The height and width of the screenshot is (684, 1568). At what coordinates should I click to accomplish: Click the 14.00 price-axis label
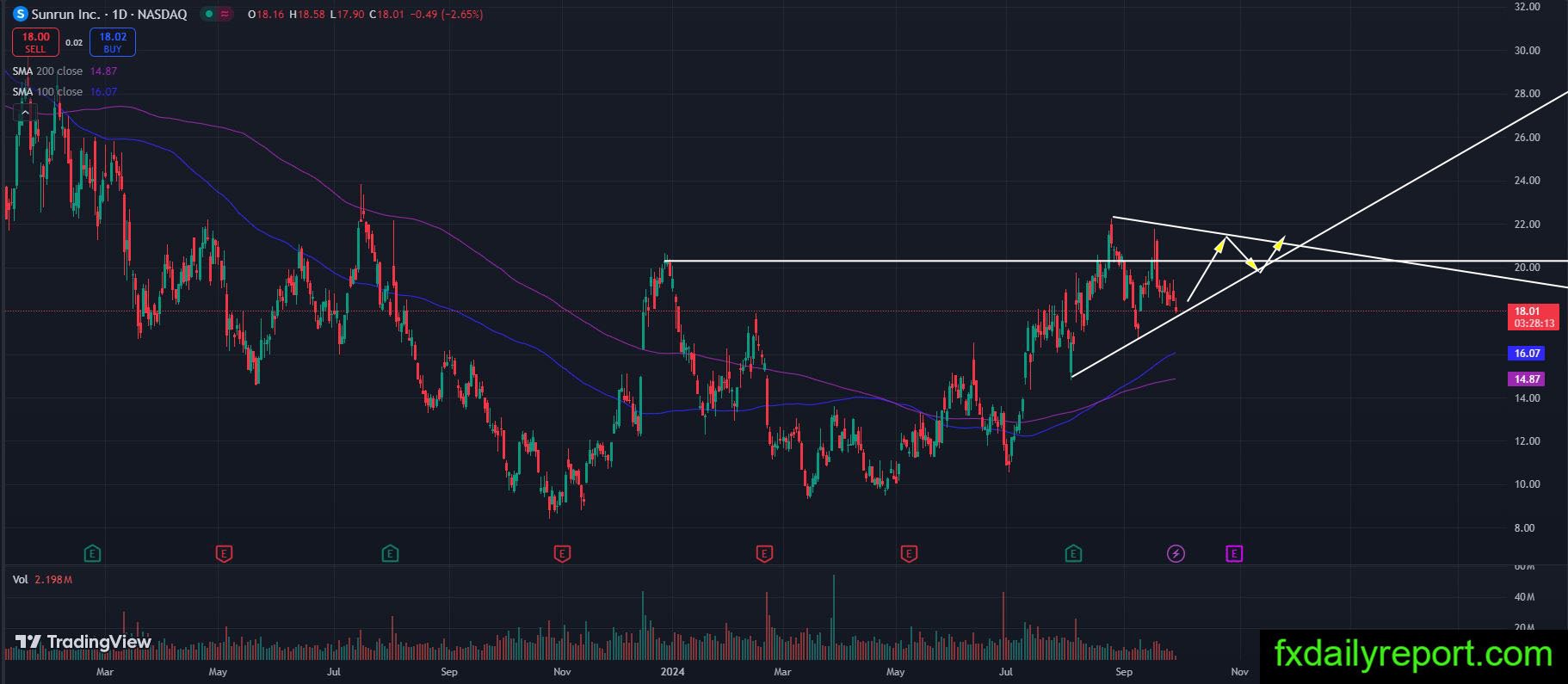coord(1527,398)
